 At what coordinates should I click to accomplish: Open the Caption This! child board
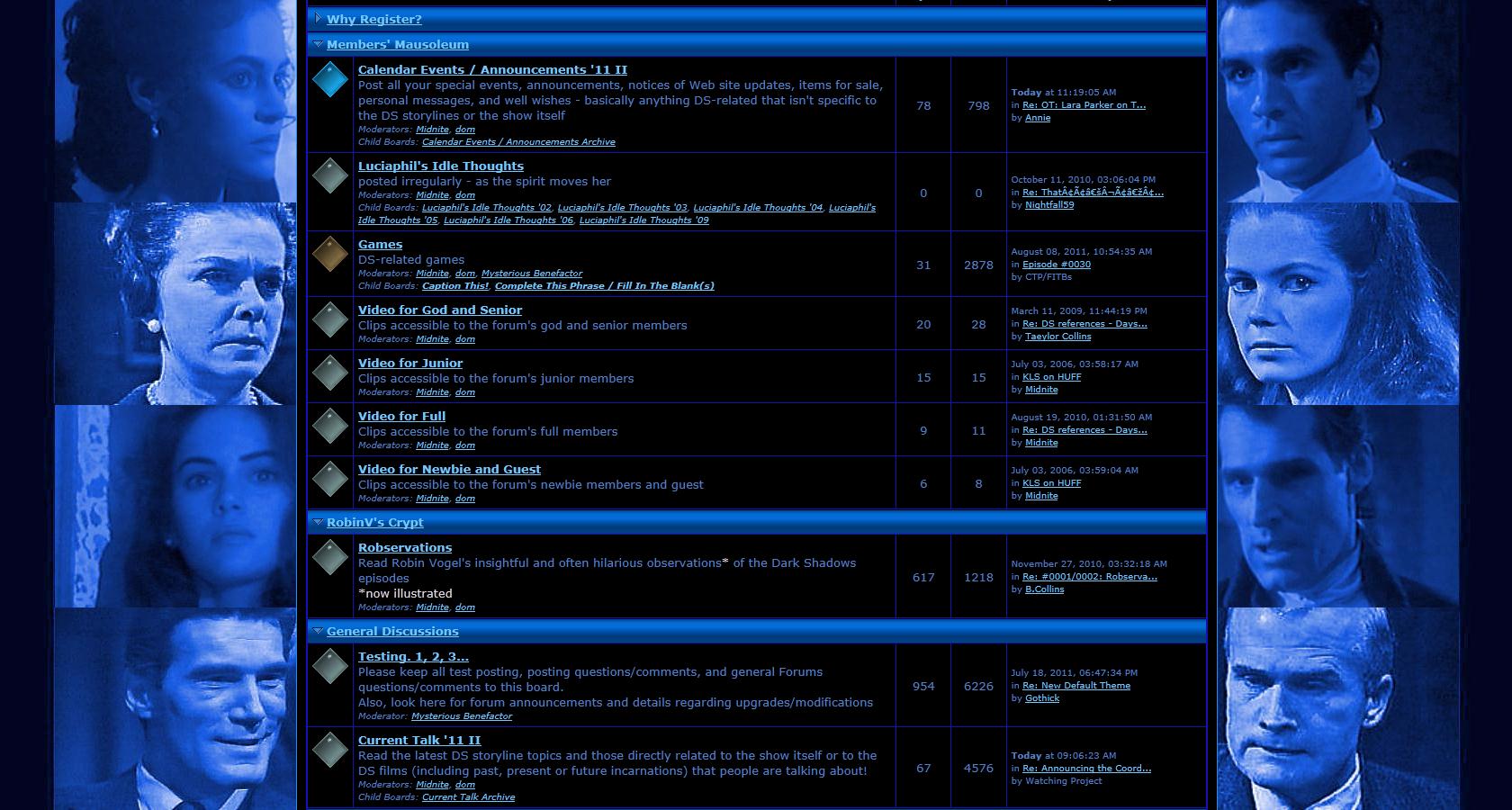pos(454,286)
